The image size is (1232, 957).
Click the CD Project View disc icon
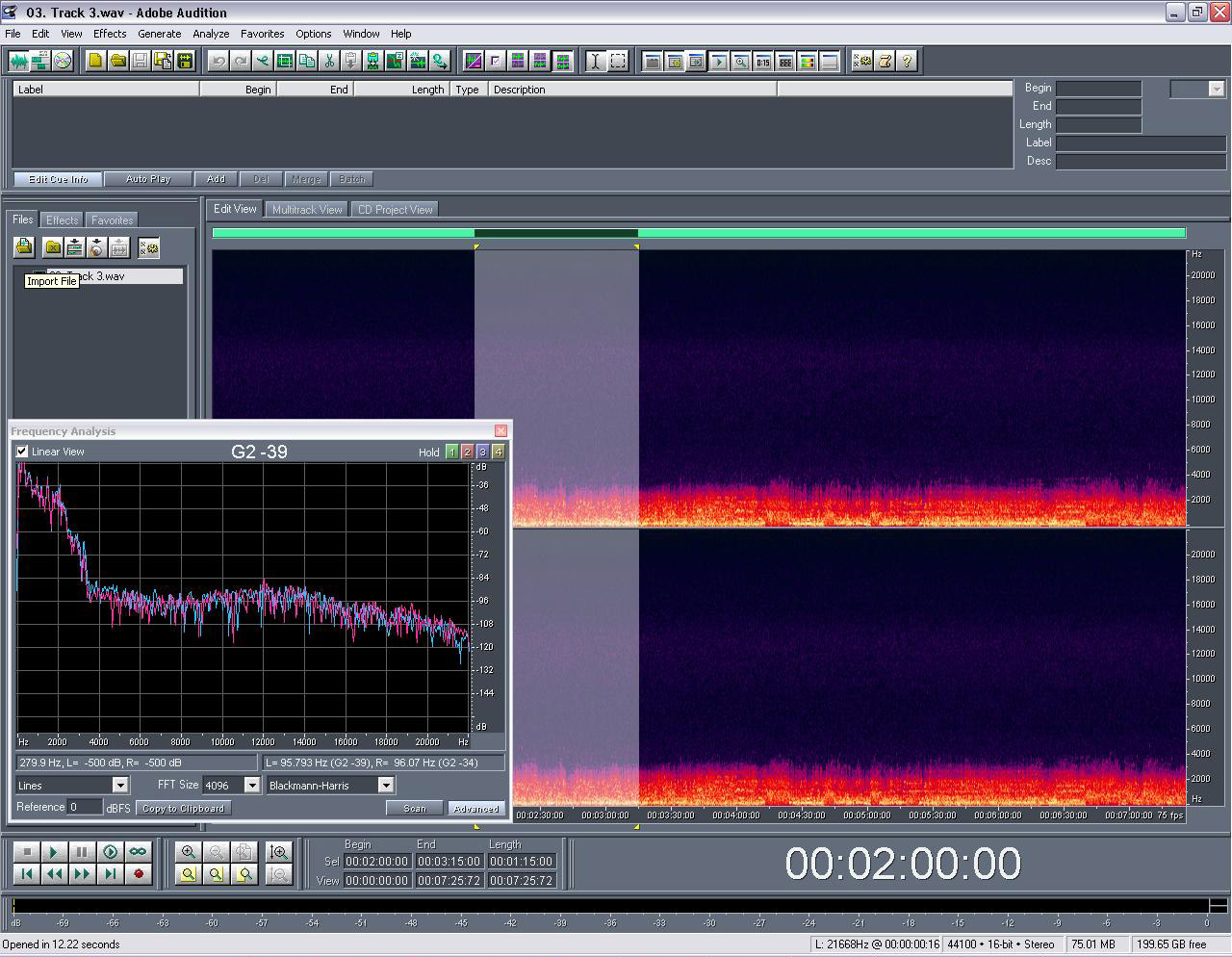pyautogui.click(x=63, y=61)
